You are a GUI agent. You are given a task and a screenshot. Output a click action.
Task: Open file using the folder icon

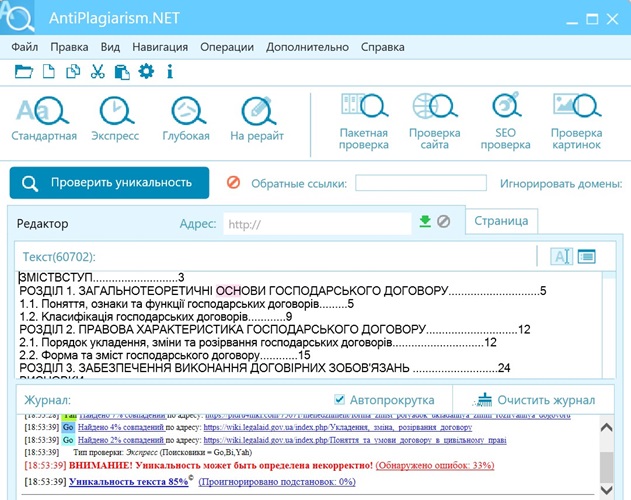tap(24, 72)
